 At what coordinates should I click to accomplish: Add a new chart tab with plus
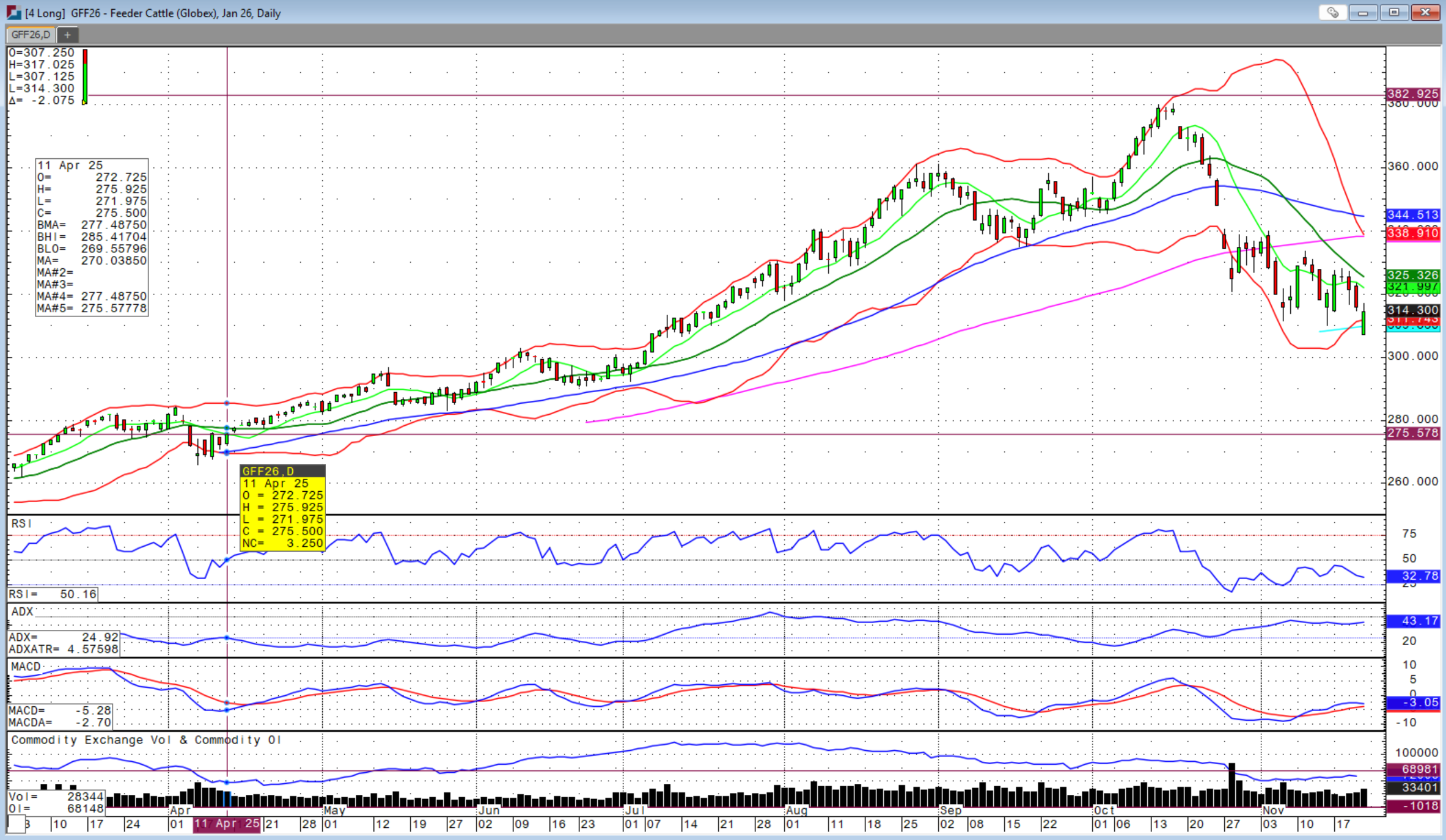point(67,35)
